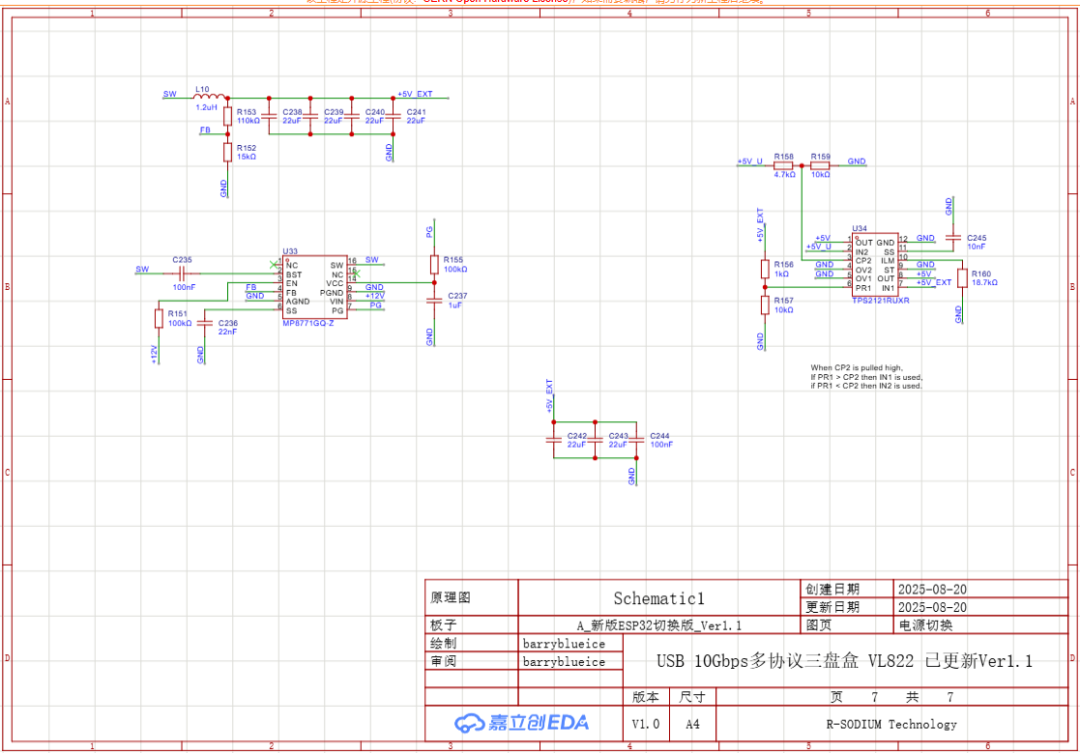Click the +5V_EXT label above C242

click(x=549, y=395)
